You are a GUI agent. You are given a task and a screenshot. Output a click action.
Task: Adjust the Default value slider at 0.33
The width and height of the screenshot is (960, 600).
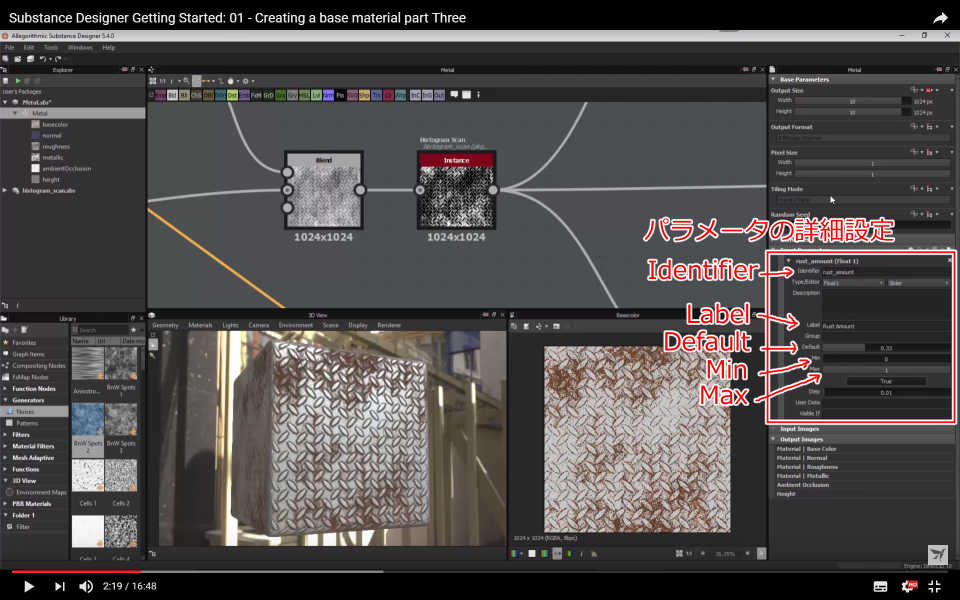(x=886, y=348)
